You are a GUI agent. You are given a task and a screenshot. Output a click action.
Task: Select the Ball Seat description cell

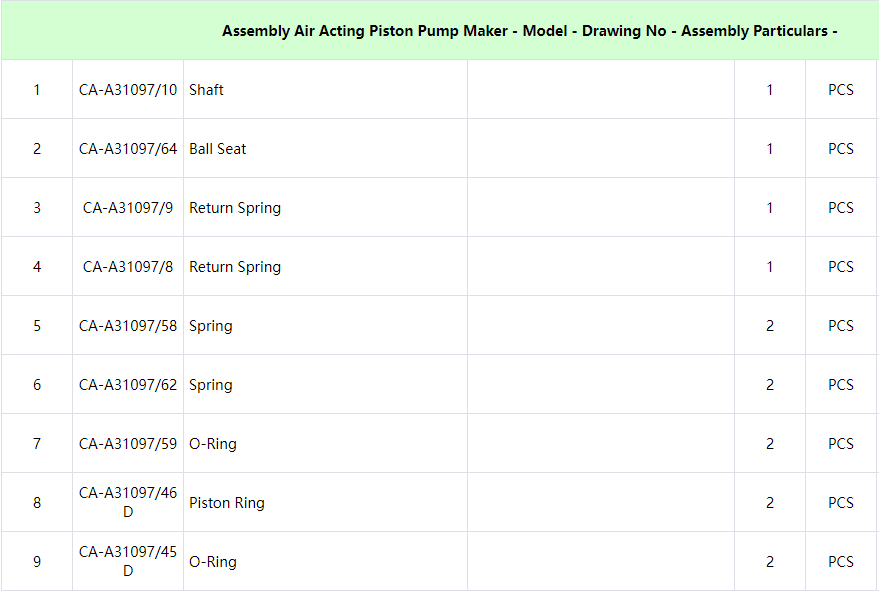pos(325,148)
